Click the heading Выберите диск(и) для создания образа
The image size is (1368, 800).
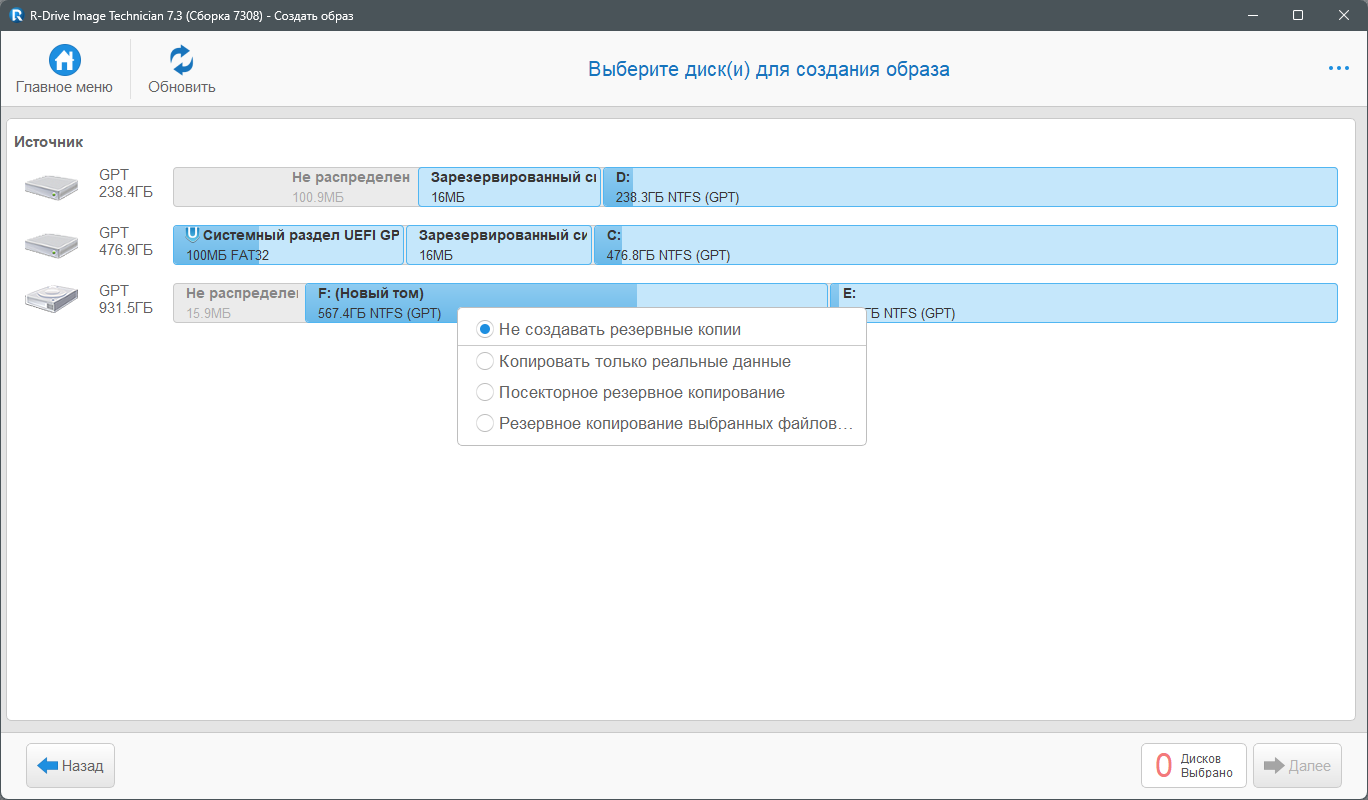pos(768,69)
